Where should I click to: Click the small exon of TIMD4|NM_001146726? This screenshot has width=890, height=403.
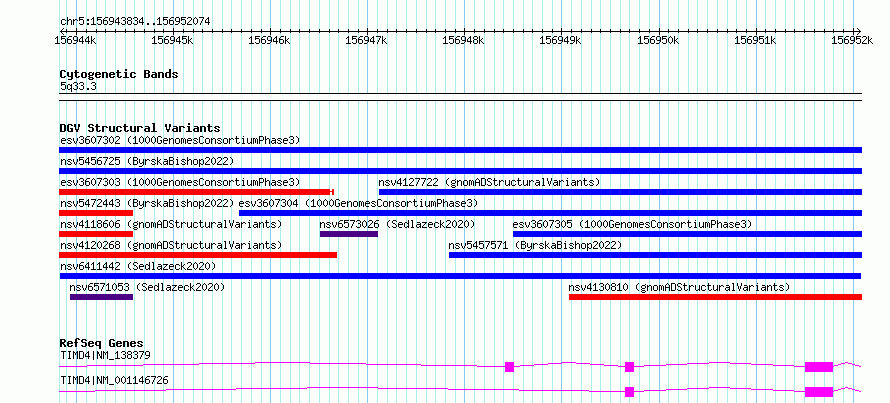pos(629,392)
